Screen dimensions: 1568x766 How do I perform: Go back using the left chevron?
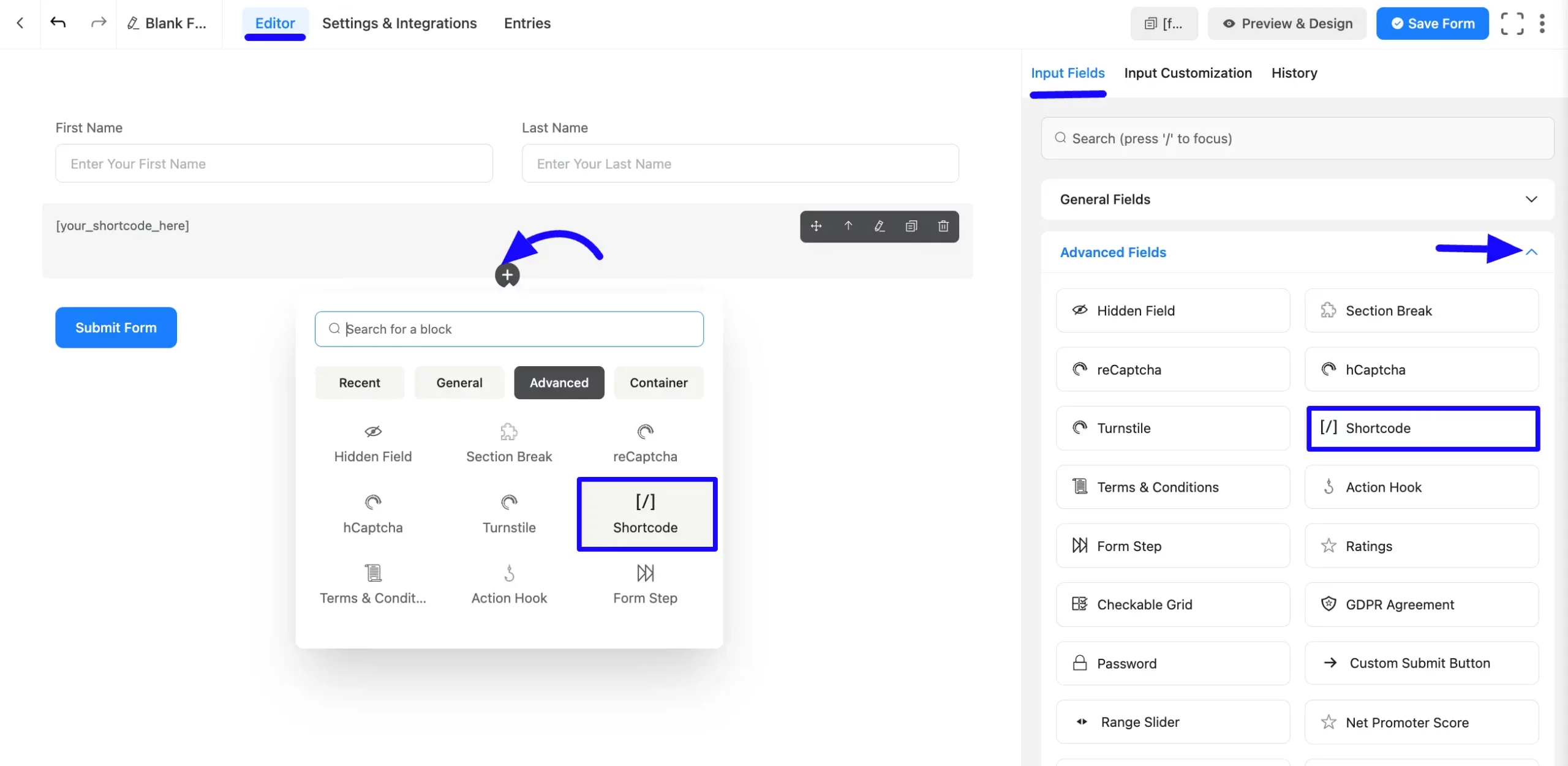tap(20, 23)
